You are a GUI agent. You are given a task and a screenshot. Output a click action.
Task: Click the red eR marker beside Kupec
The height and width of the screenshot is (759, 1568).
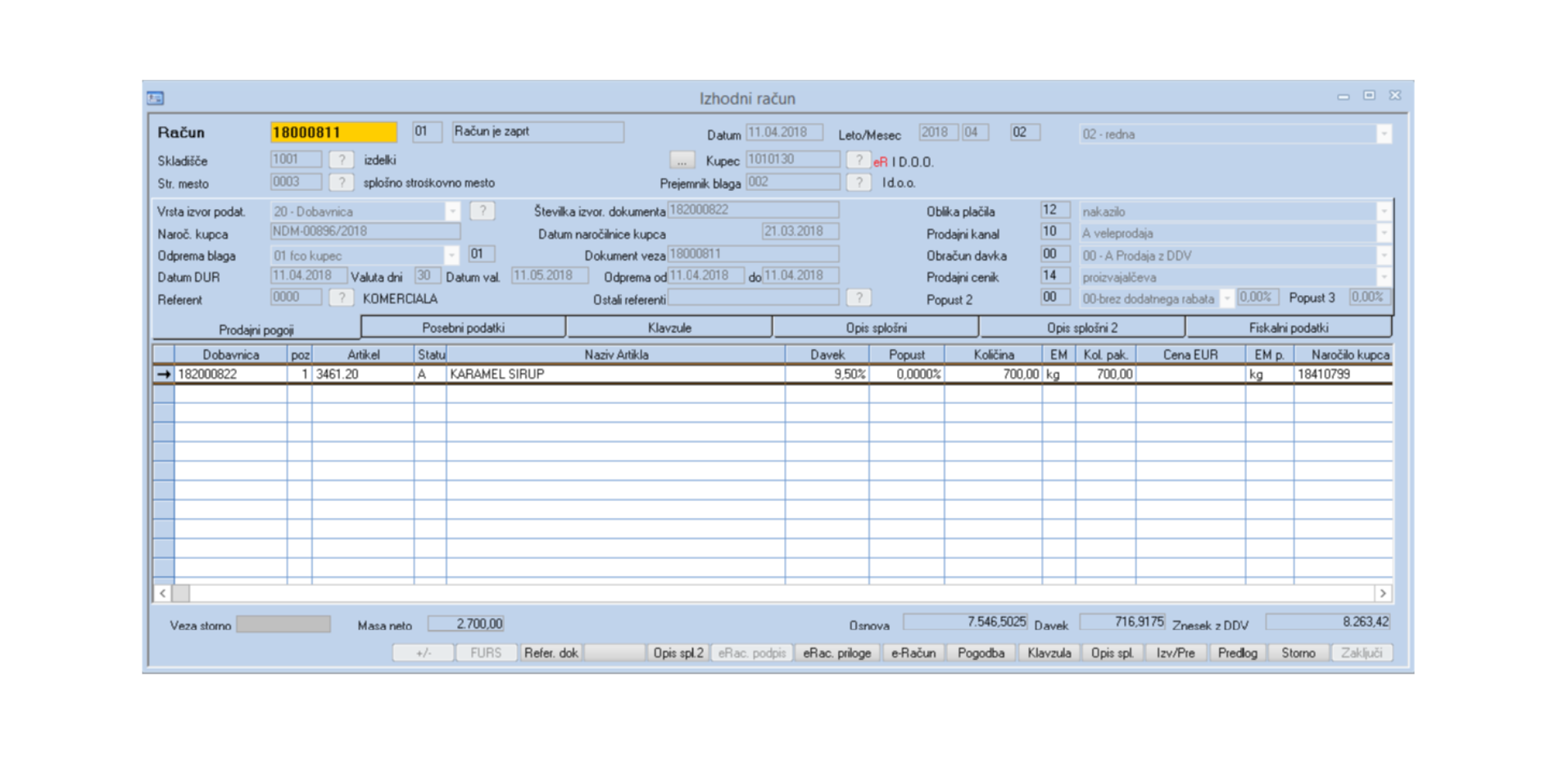pyautogui.click(x=881, y=162)
